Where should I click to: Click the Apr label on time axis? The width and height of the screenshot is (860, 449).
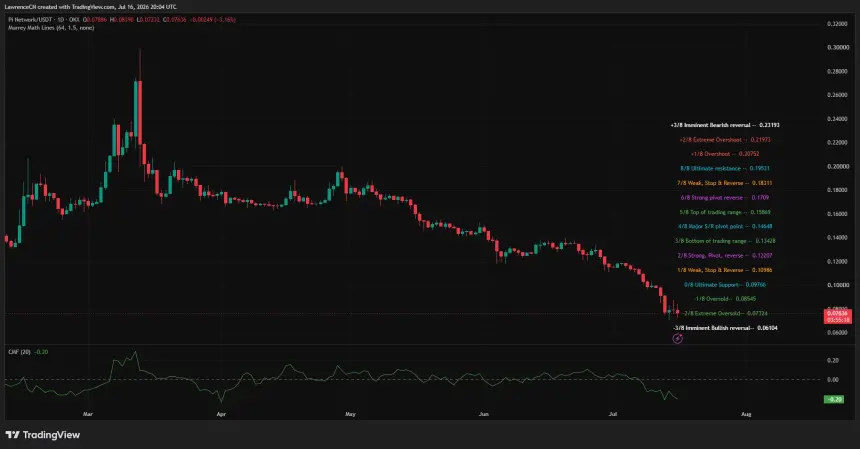pos(221,414)
